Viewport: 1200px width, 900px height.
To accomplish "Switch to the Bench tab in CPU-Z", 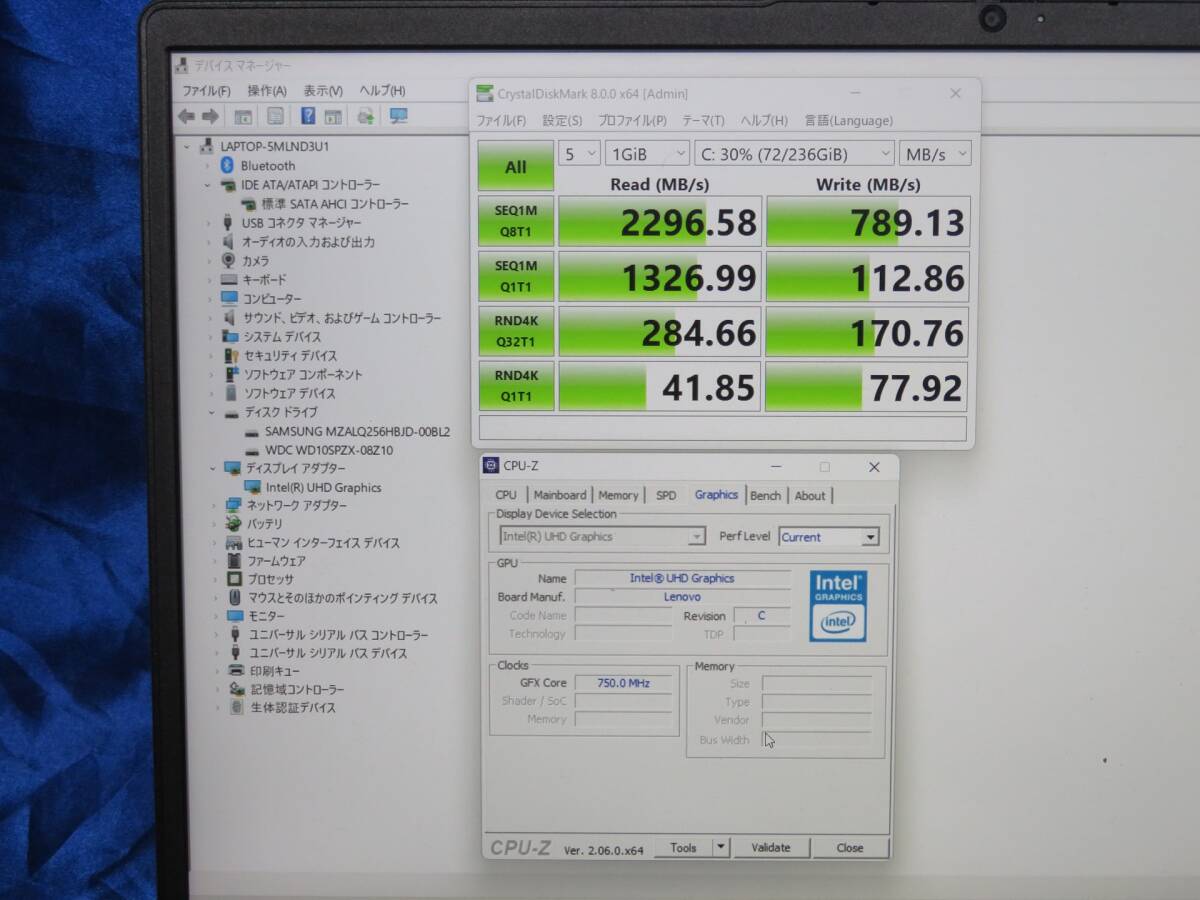I will 765,495.
